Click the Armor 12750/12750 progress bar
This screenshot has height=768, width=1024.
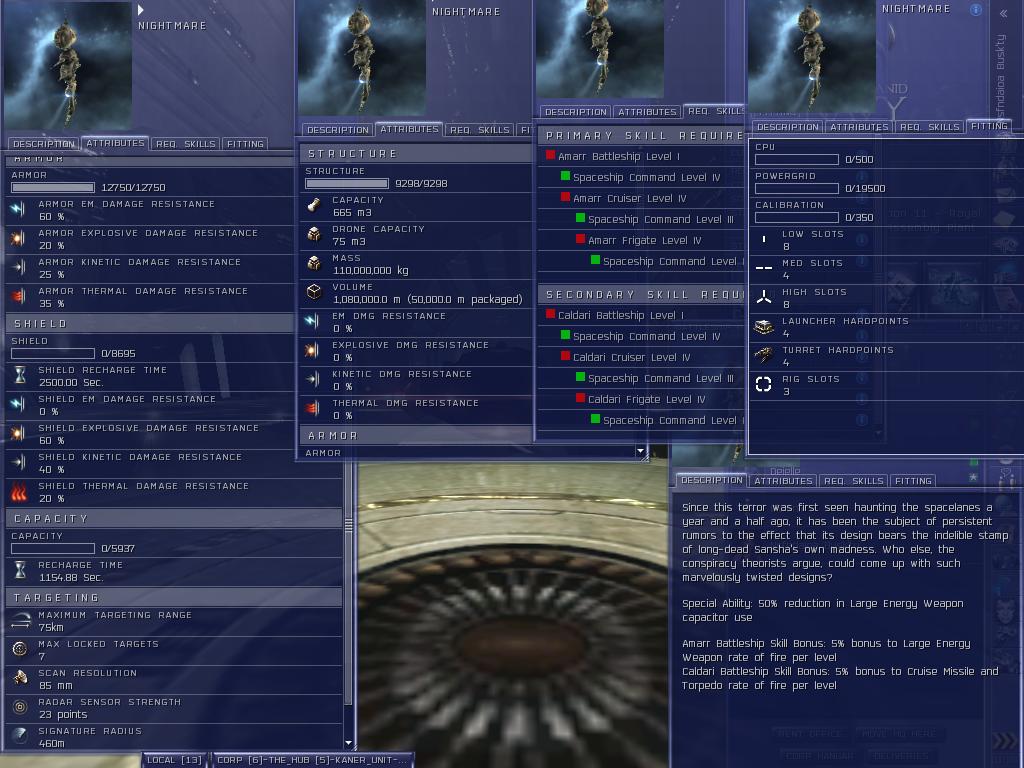53,187
